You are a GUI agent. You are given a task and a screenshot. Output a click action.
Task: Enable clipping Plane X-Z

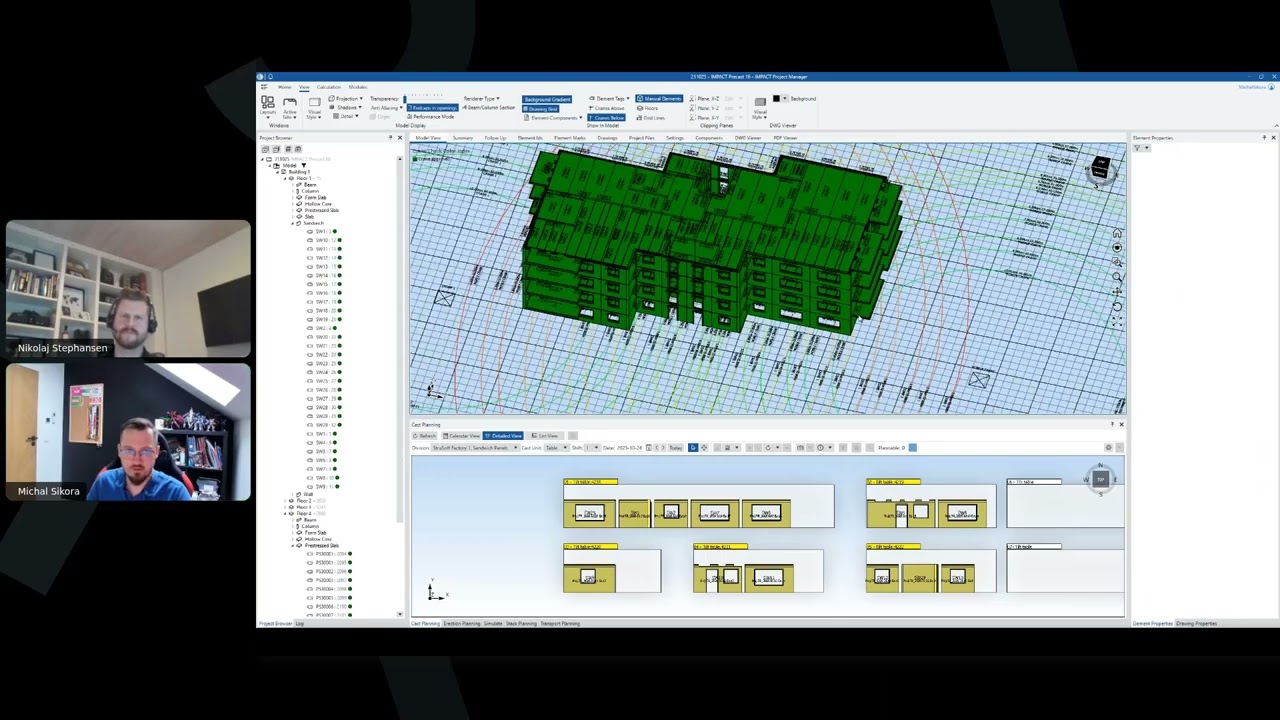point(704,99)
